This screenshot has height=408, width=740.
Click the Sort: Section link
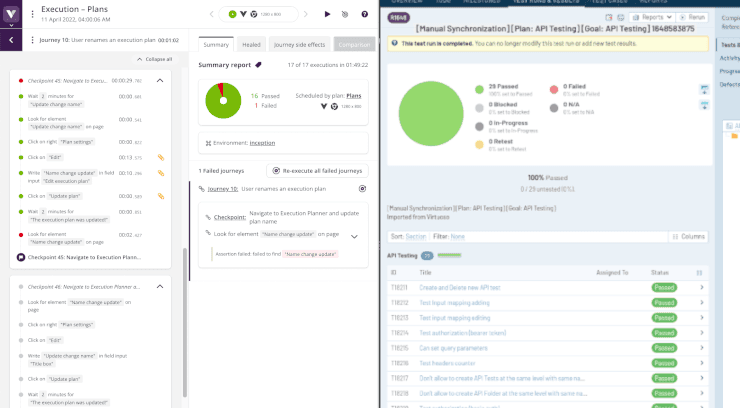[x=416, y=236]
